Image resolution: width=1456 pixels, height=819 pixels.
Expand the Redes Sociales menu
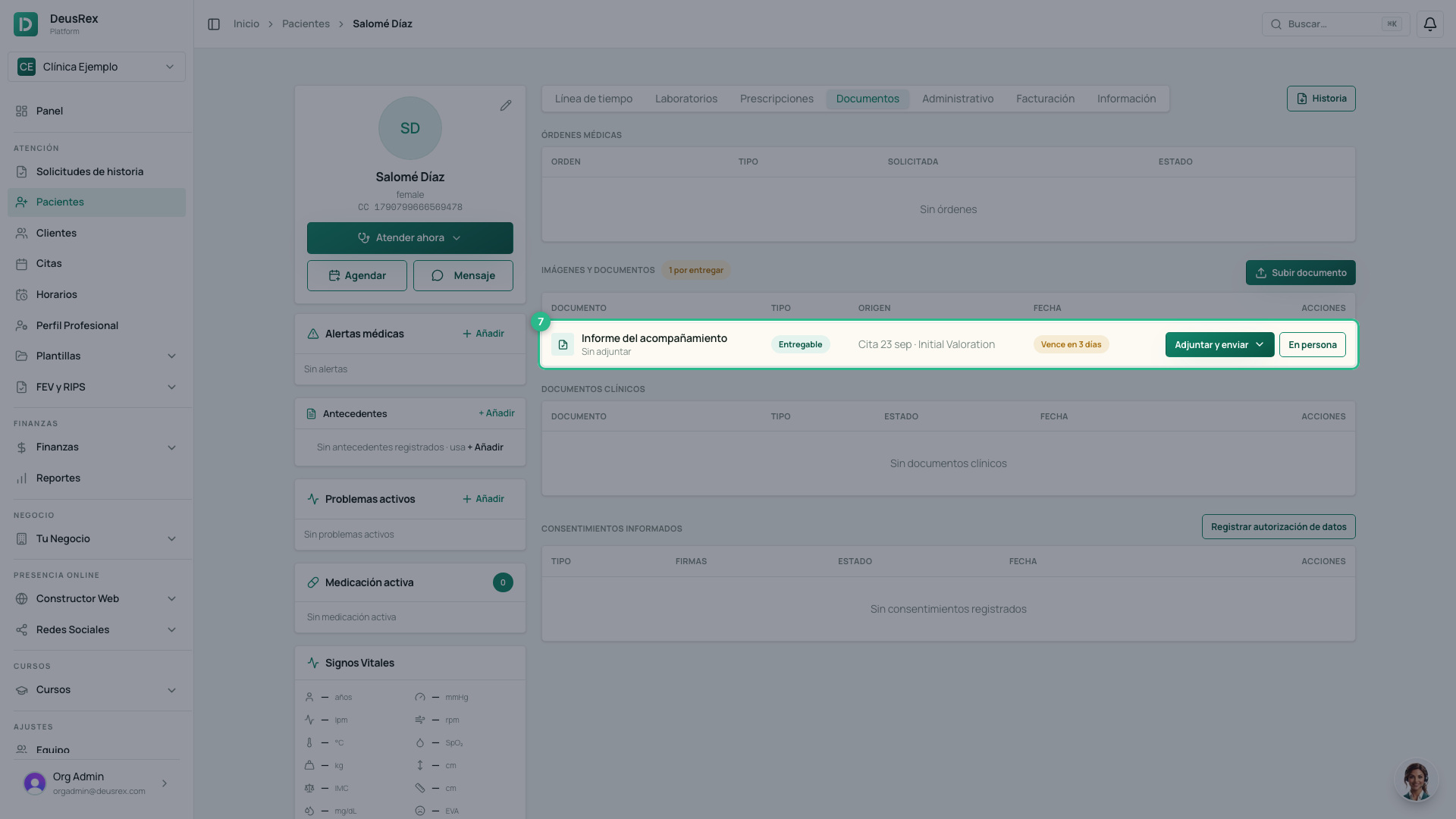pyautogui.click(x=96, y=629)
